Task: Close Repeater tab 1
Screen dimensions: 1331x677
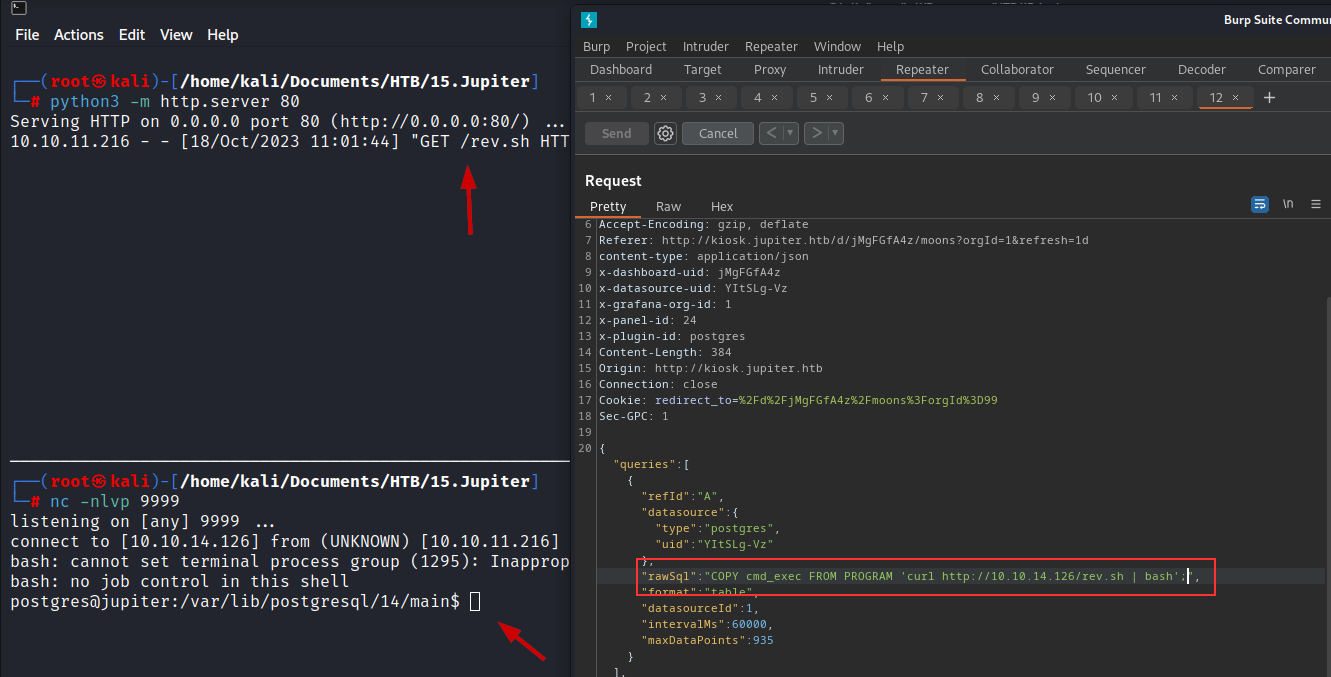Action: [609, 98]
